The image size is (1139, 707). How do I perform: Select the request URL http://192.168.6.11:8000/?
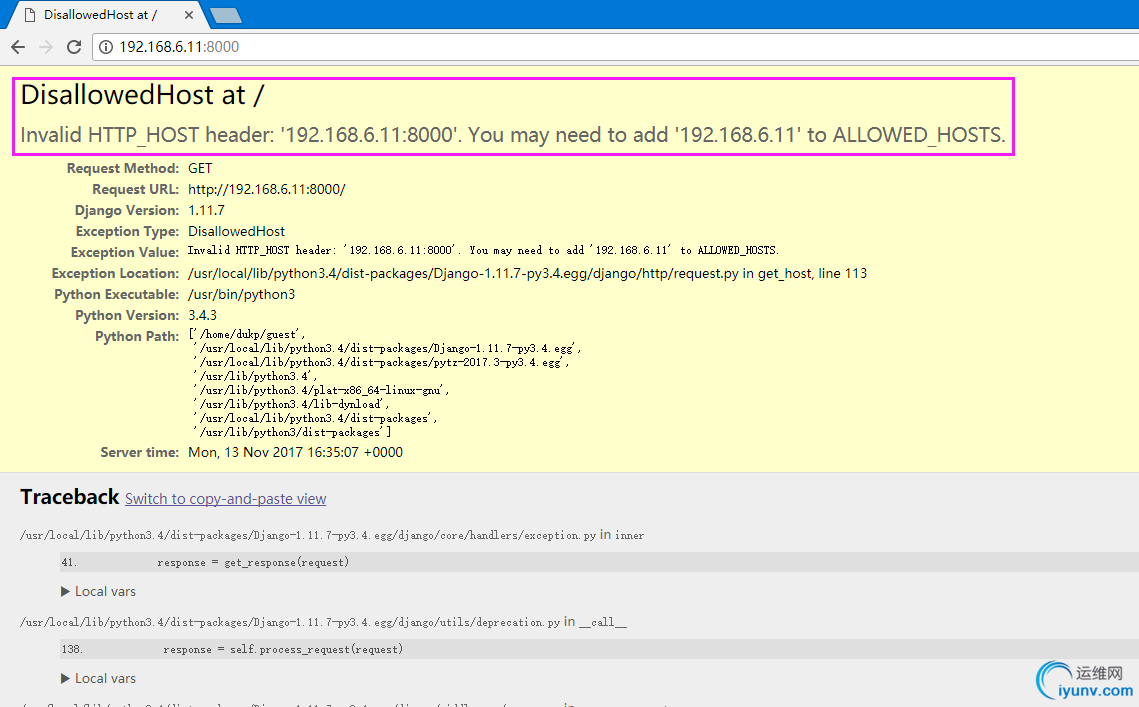pos(267,190)
